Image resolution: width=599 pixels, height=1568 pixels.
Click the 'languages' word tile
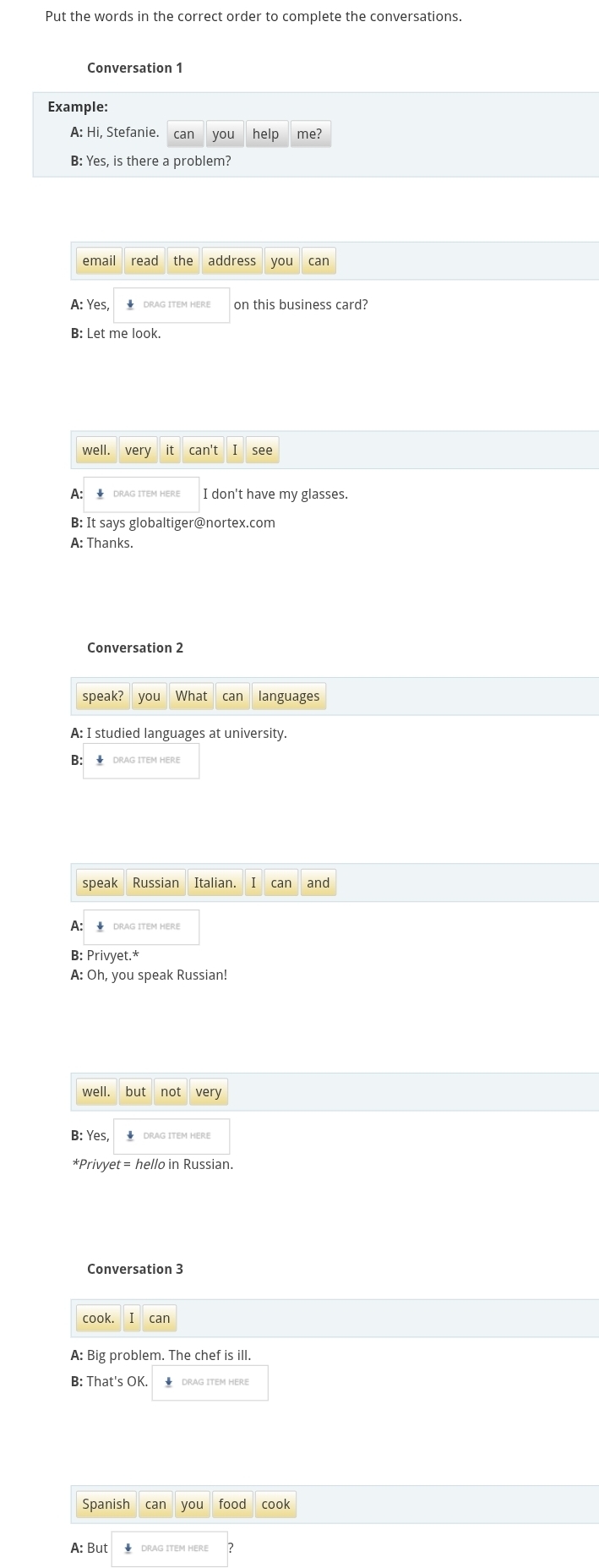[x=289, y=697]
